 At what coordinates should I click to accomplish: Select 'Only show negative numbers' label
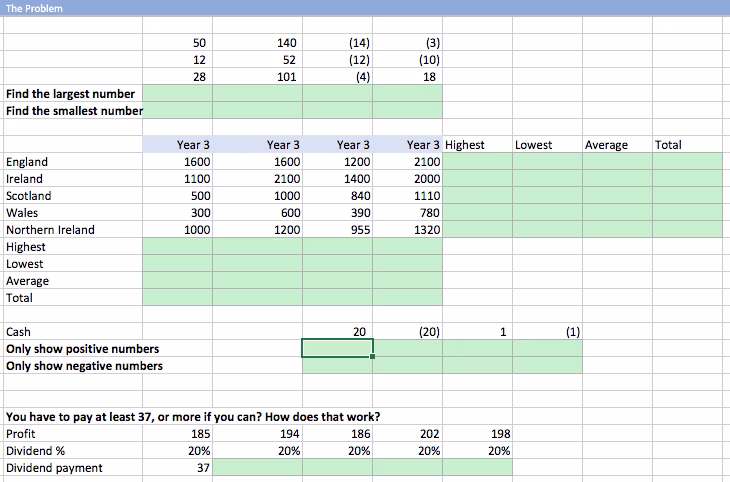[x=85, y=366]
